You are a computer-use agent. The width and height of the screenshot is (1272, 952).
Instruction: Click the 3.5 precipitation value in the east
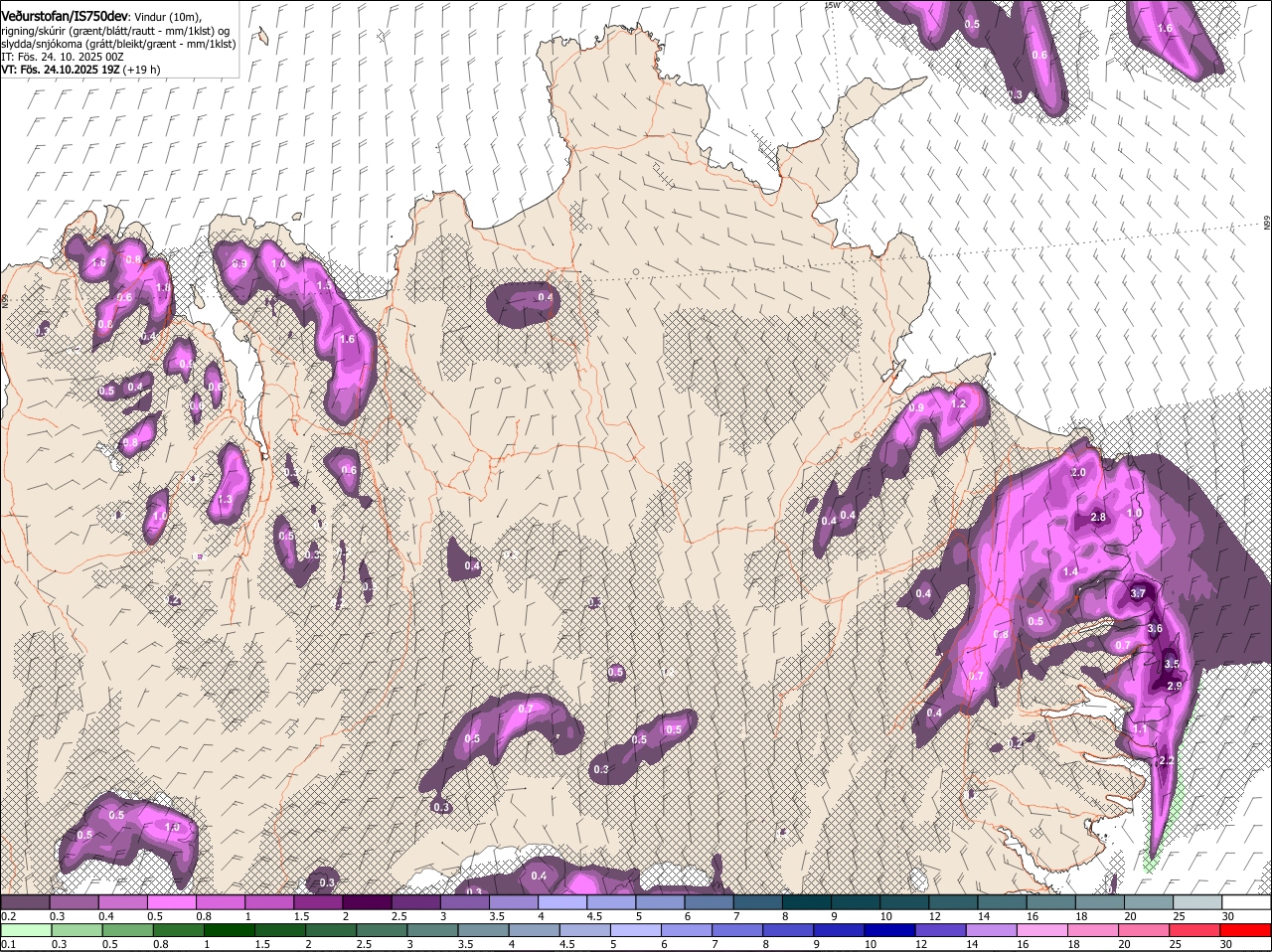(1171, 664)
